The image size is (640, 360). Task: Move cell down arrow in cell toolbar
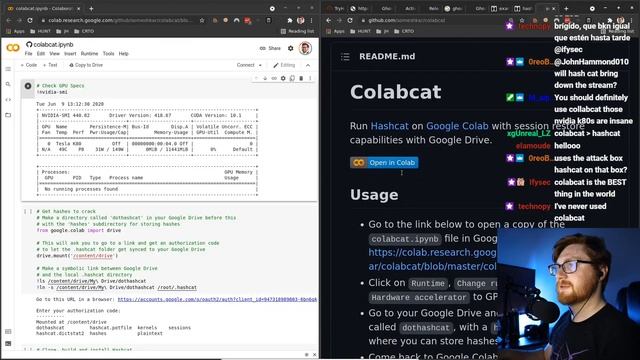[265, 78]
